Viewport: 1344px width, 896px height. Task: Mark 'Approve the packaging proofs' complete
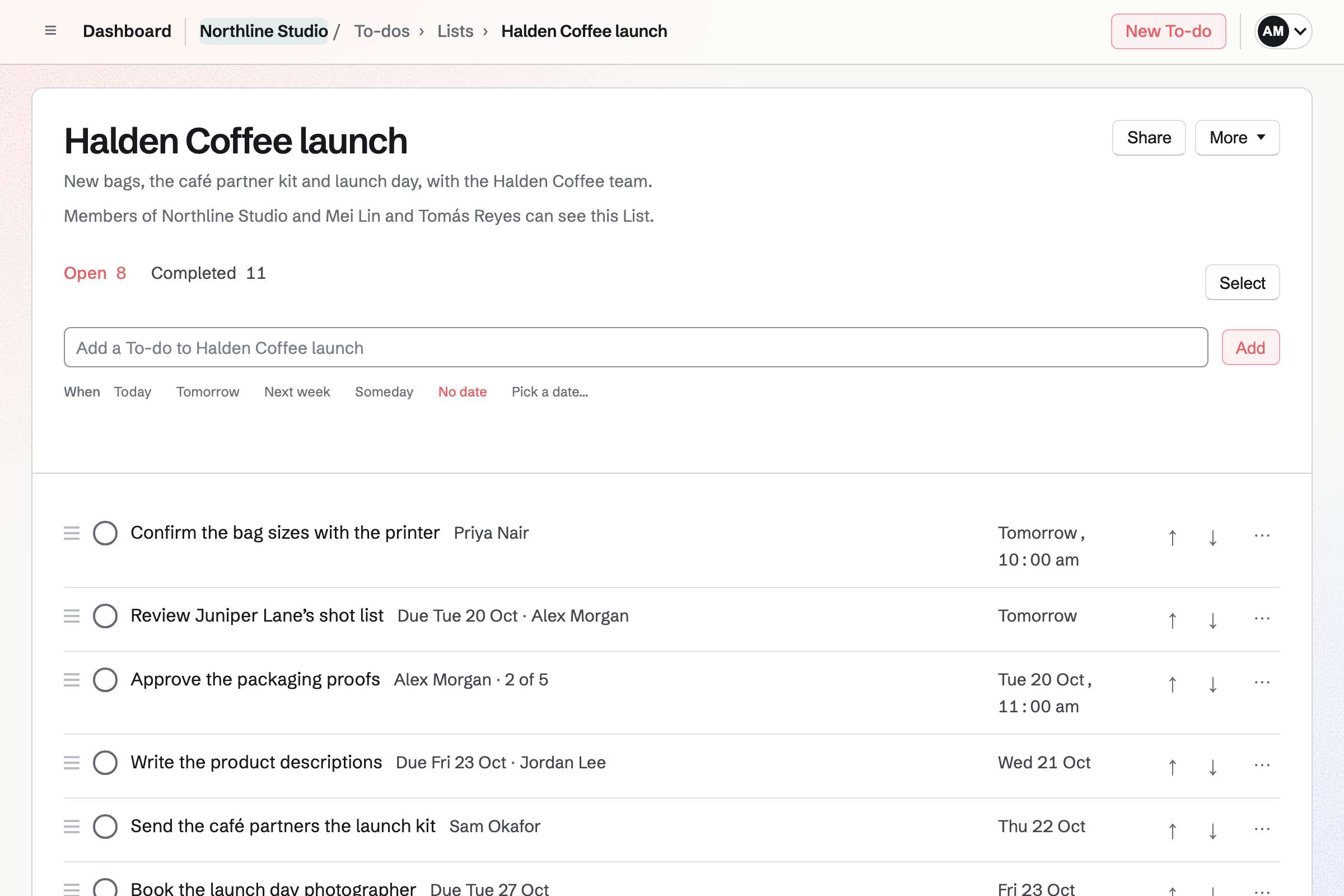point(105,680)
